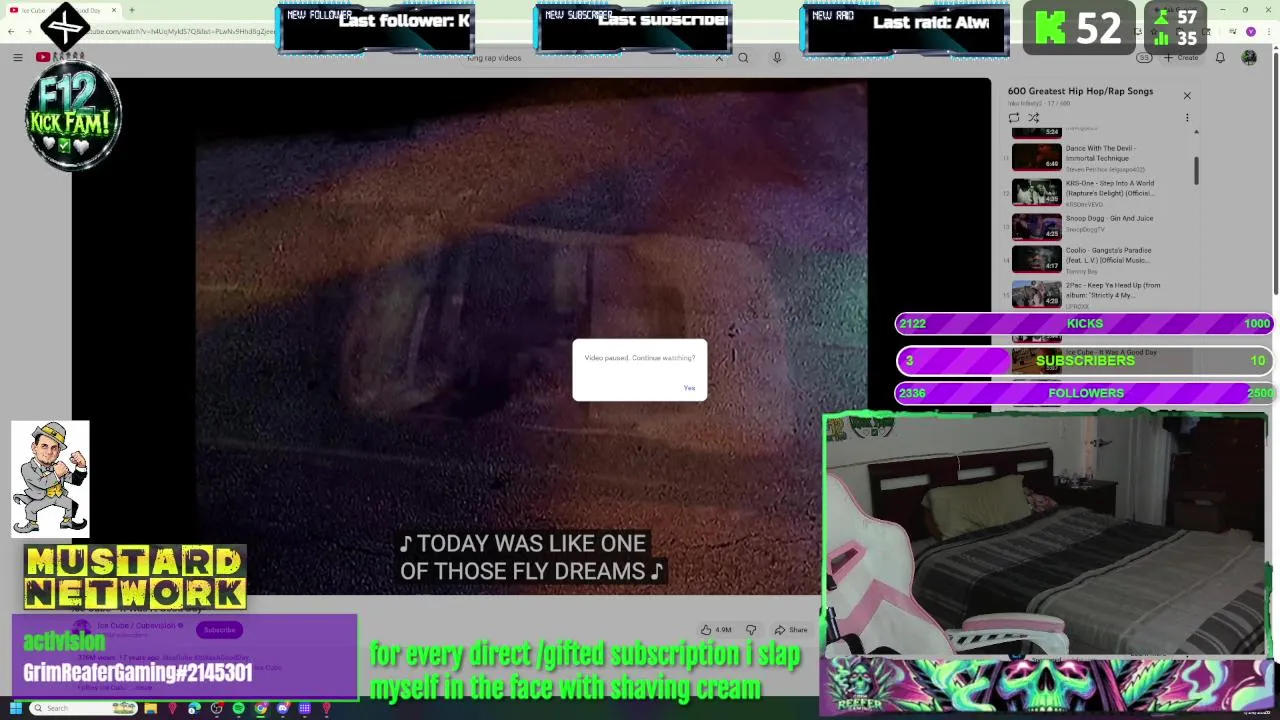
Task: Open Google Chrome from the taskbar
Action: [x=260, y=709]
